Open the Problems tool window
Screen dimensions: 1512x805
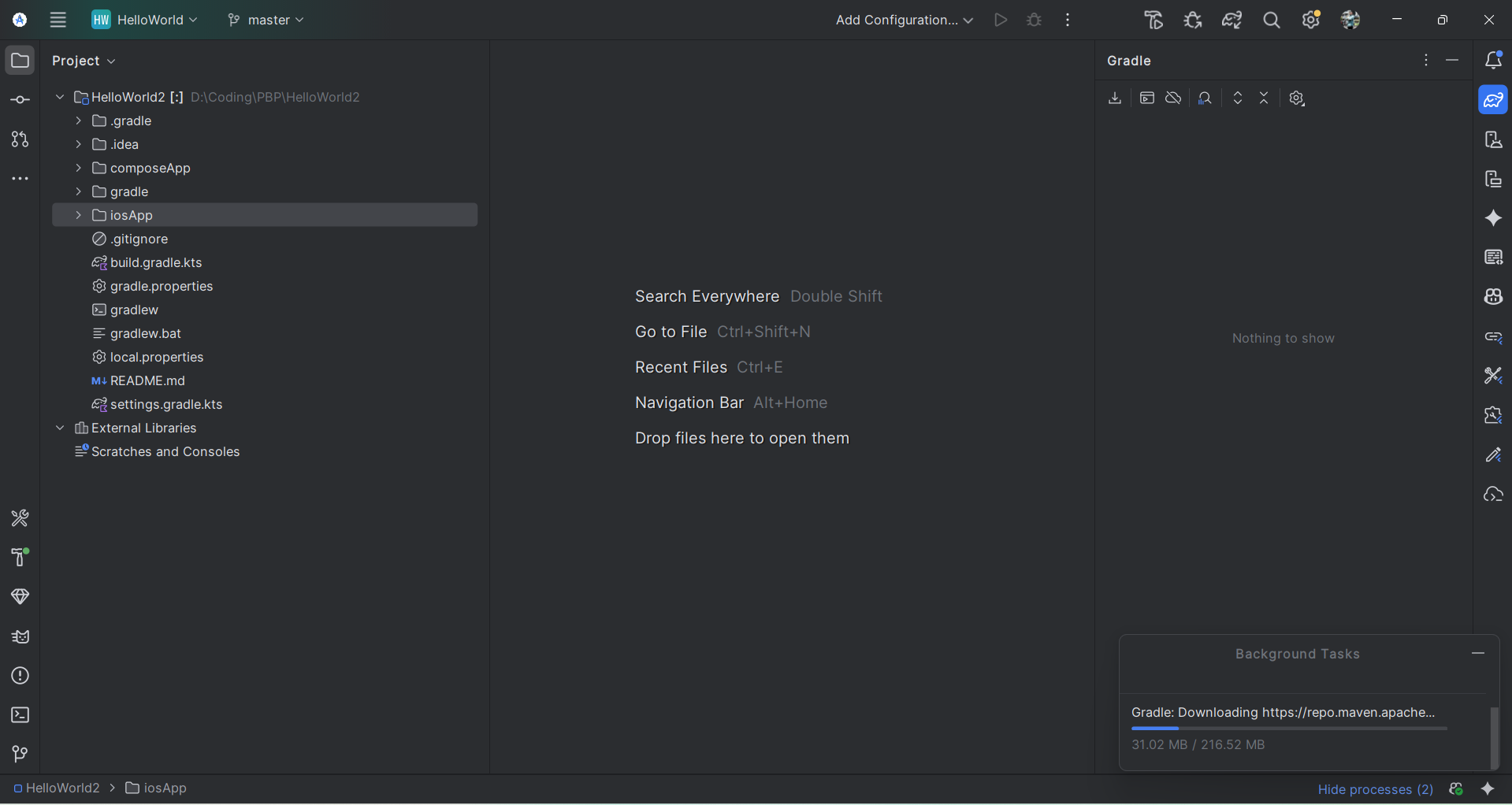[20, 676]
